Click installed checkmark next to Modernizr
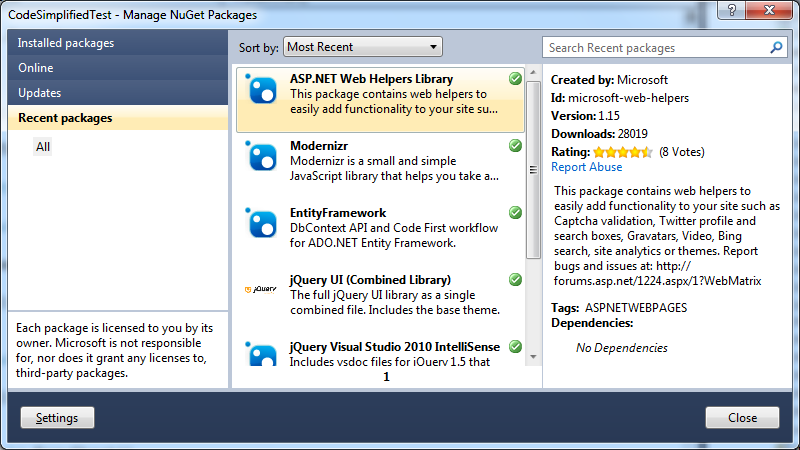This screenshot has width=800, height=450. pyautogui.click(x=515, y=145)
